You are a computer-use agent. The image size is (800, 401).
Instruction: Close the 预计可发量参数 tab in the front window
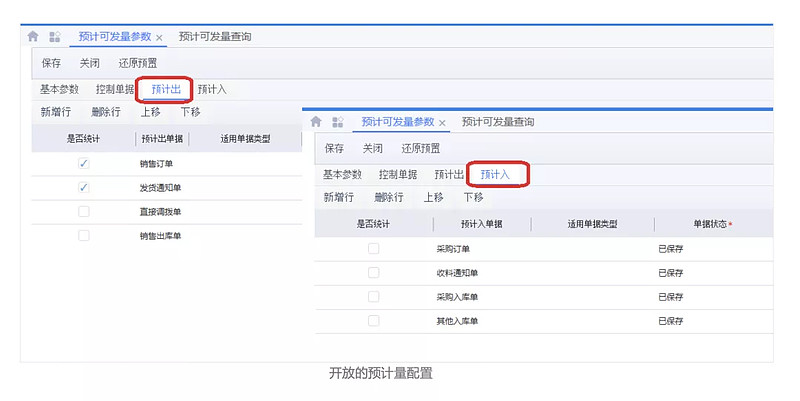pyautogui.click(x=442, y=123)
